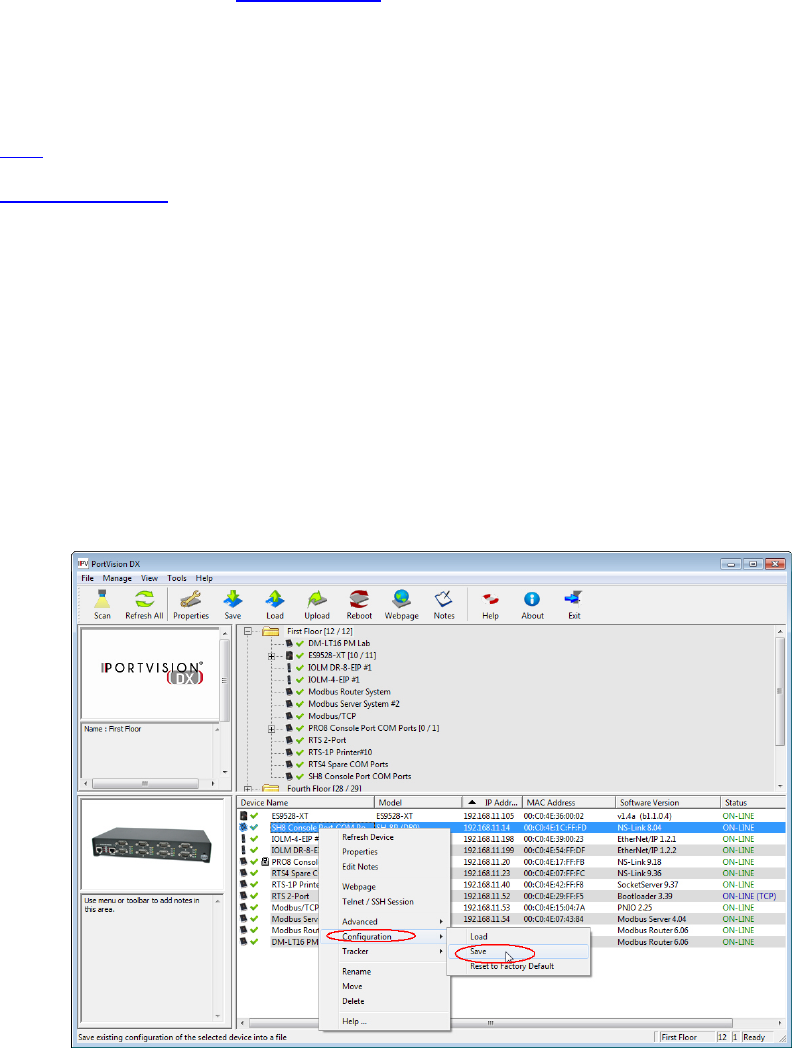The height and width of the screenshot is (1048, 792).
Task: Click the notes icon on the PRO8 Console list row
Action: [x=265, y=862]
